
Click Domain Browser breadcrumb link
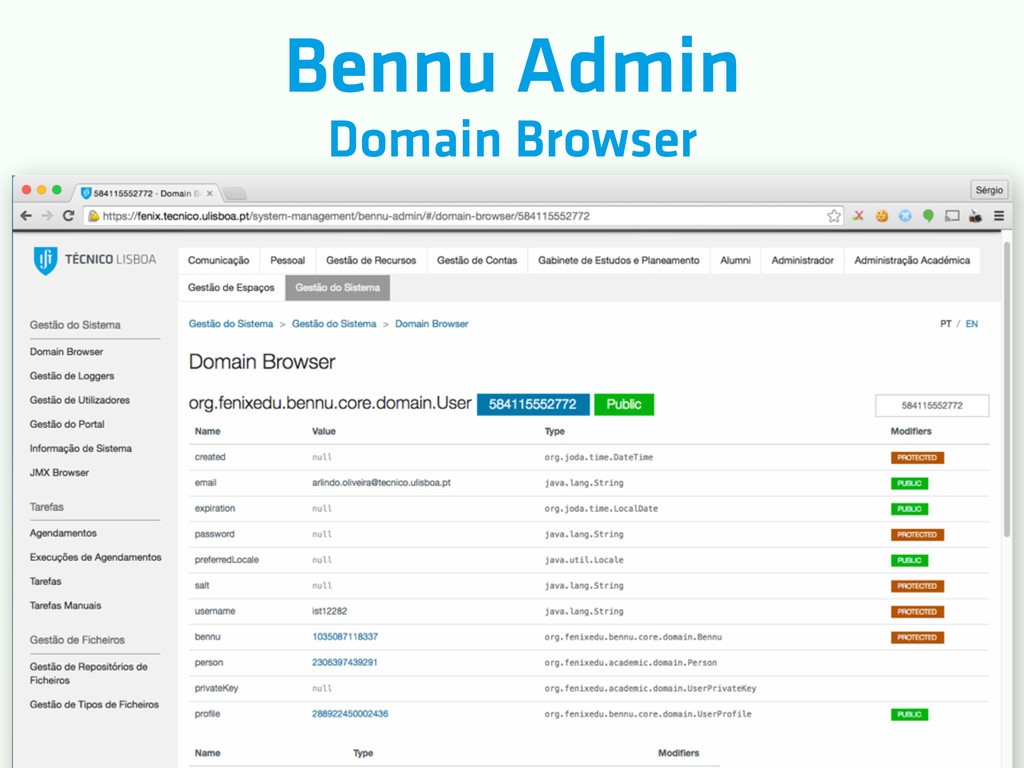pyautogui.click(x=432, y=324)
